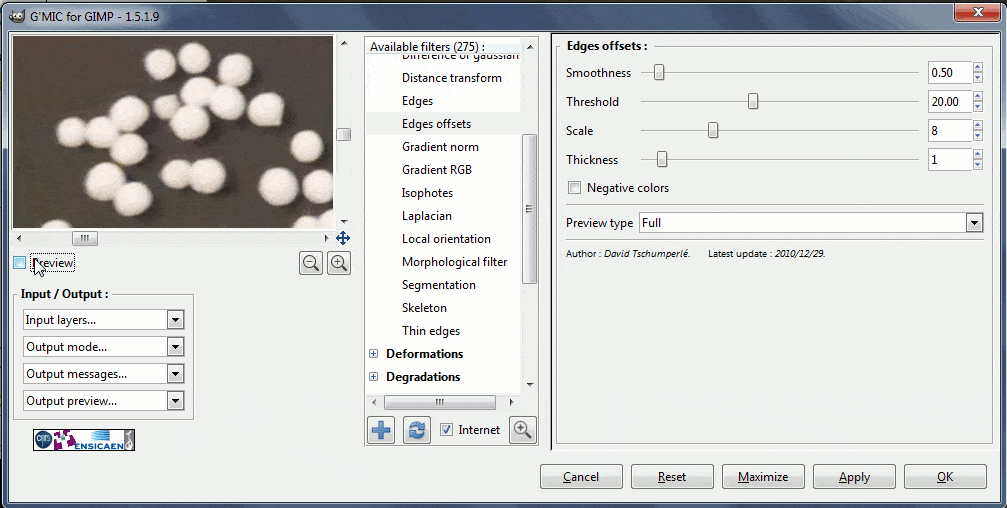Select the Laplacian filter
The height and width of the screenshot is (508, 1007).
click(426, 216)
